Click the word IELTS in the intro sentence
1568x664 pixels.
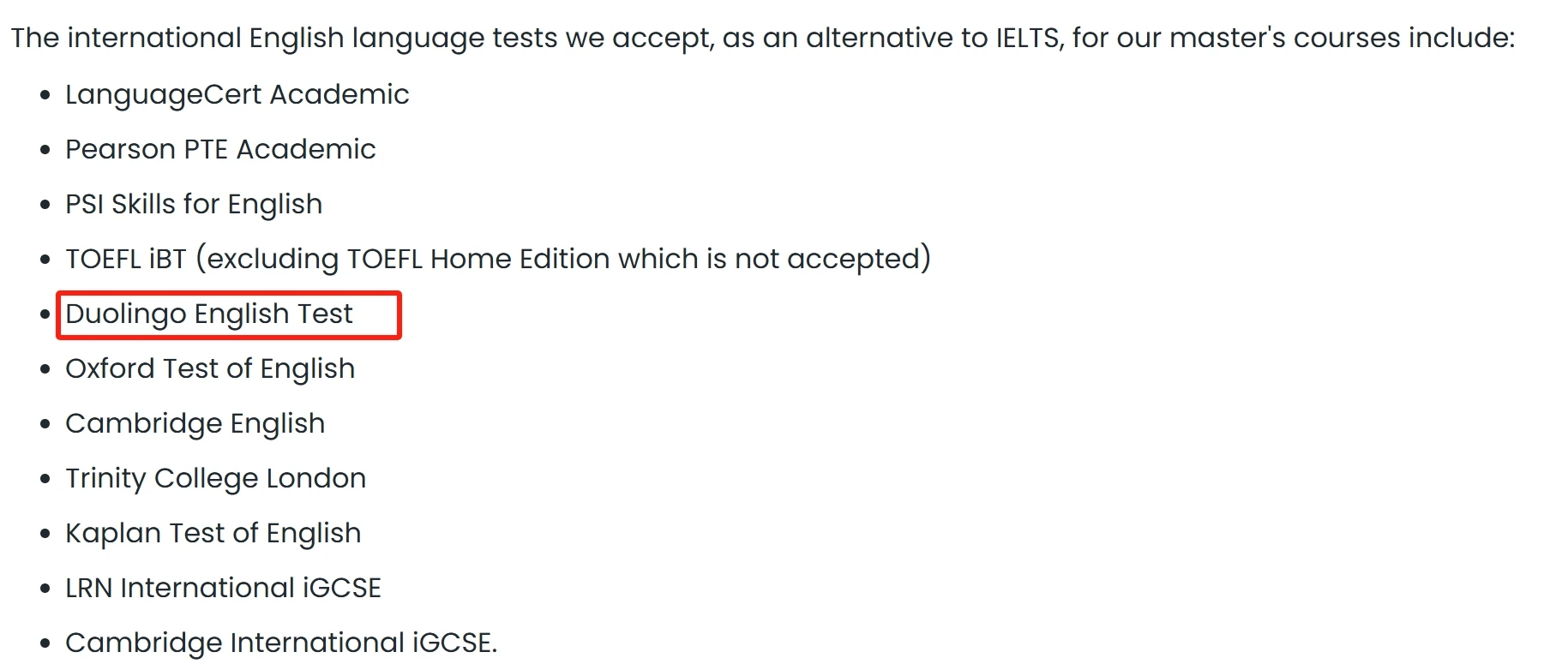point(1030,39)
